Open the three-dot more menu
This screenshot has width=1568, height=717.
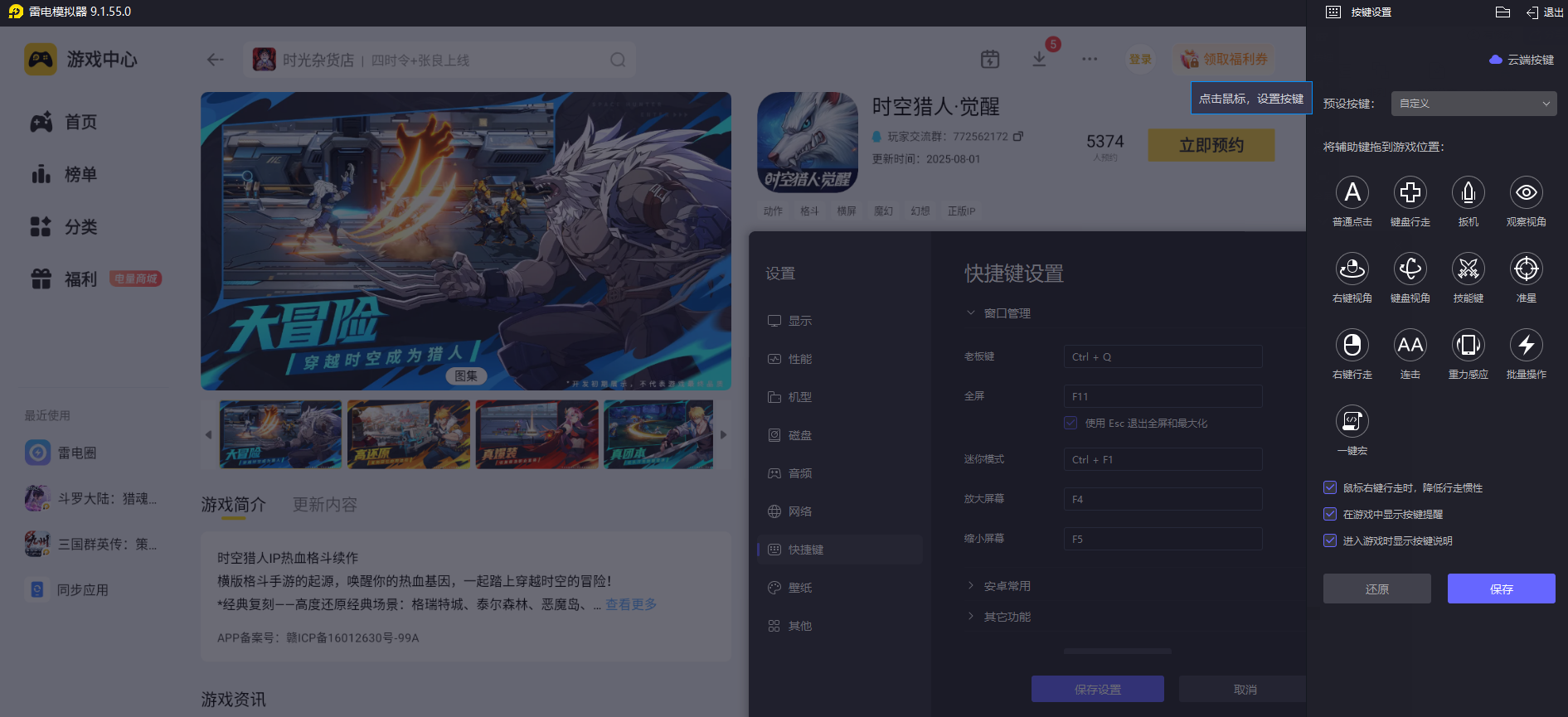tap(1090, 59)
